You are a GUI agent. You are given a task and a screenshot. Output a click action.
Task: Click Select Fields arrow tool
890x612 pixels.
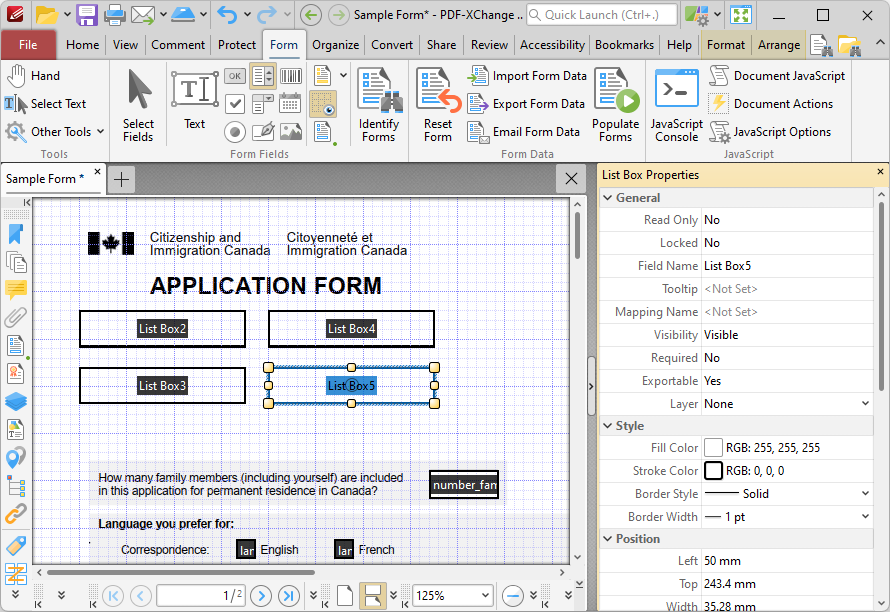coord(138,106)
